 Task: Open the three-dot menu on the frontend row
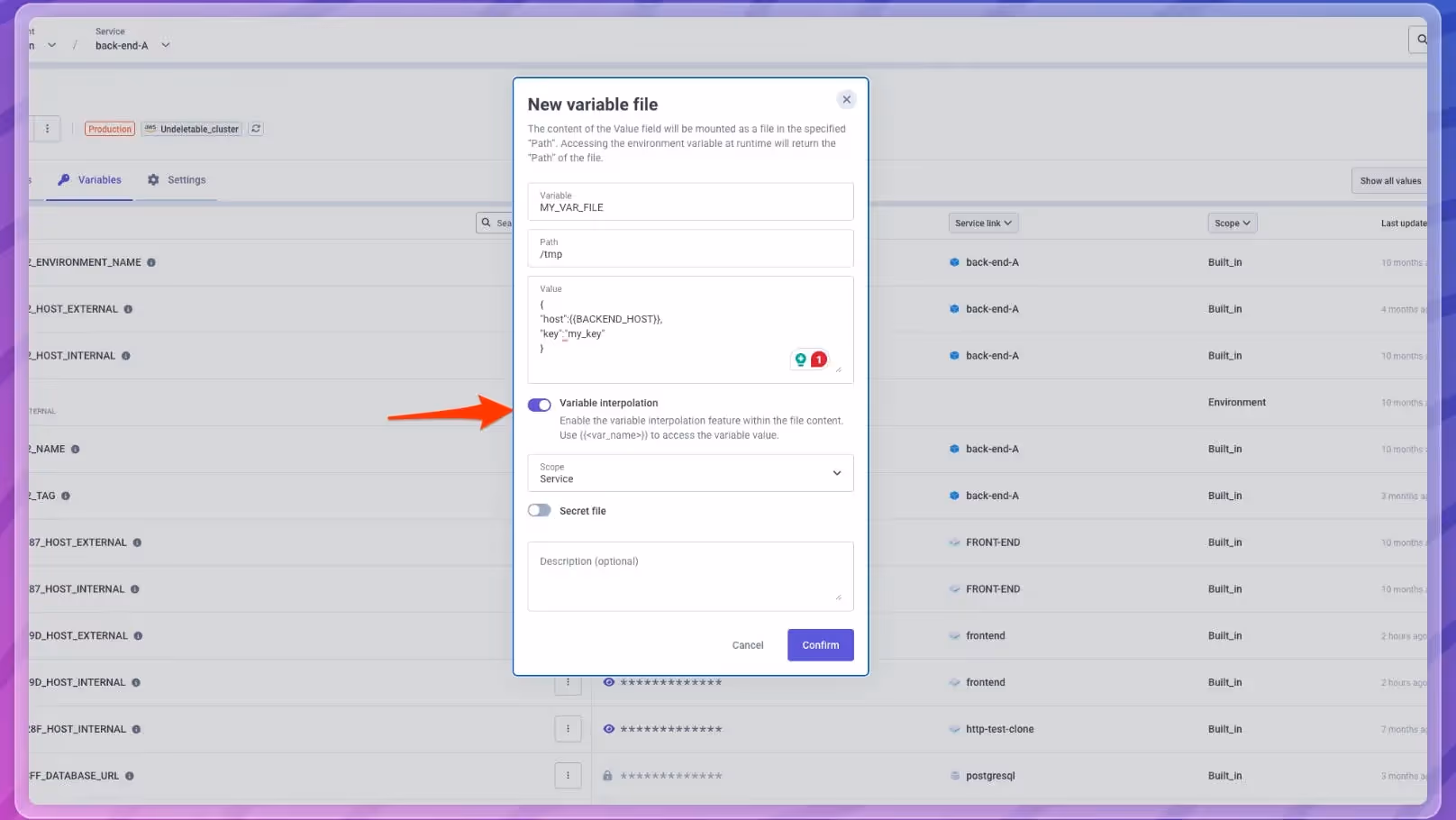tap(569, 682)
